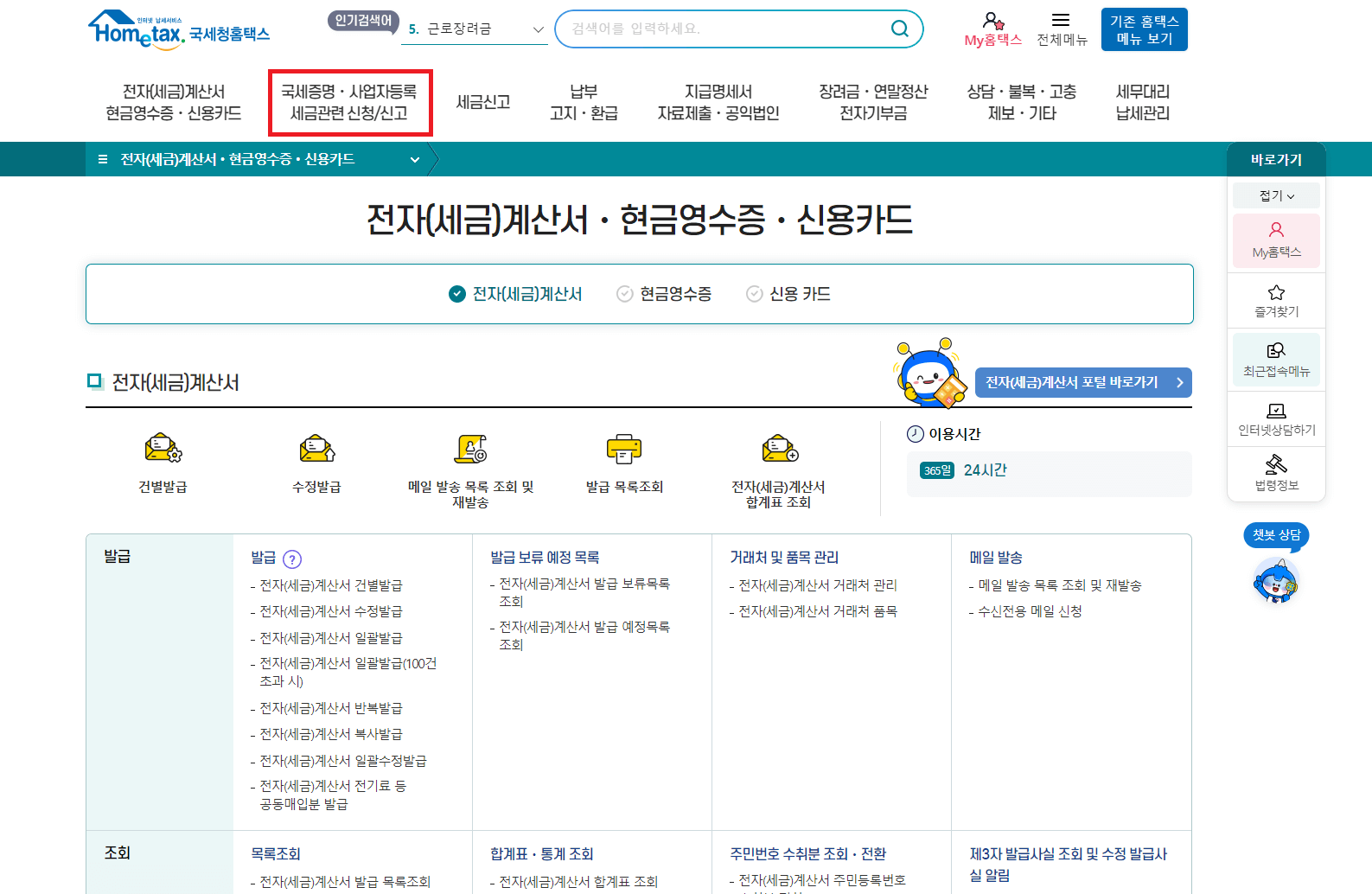Open the 전자(세금)계산서·현금영수증·신용카드 main menu
The image size is (1372, 894).
(x=174, y=102)
